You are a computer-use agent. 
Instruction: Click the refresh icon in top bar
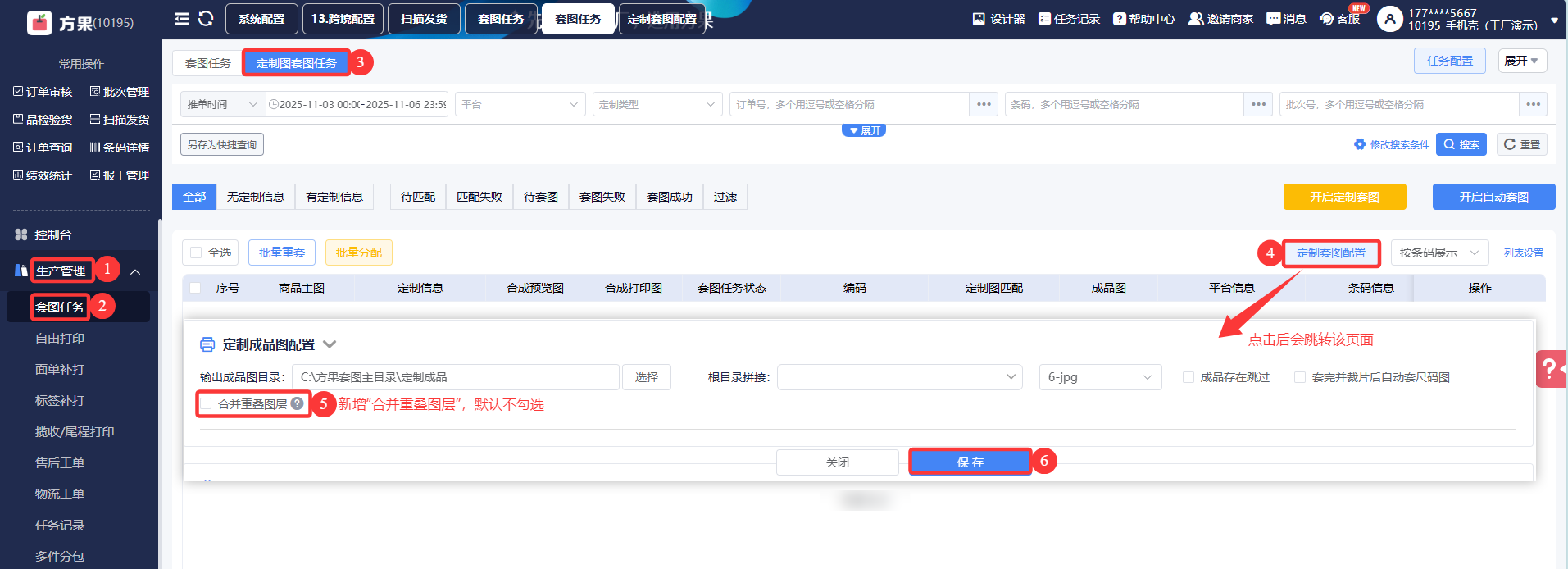coord(206,19)
